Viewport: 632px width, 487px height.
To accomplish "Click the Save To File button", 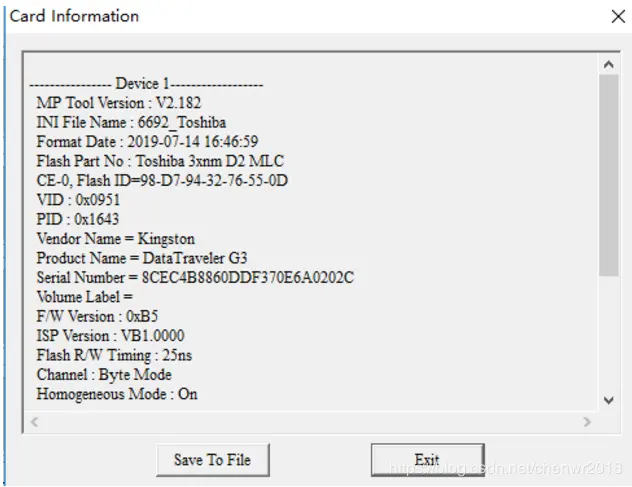I will coord(213,460).
